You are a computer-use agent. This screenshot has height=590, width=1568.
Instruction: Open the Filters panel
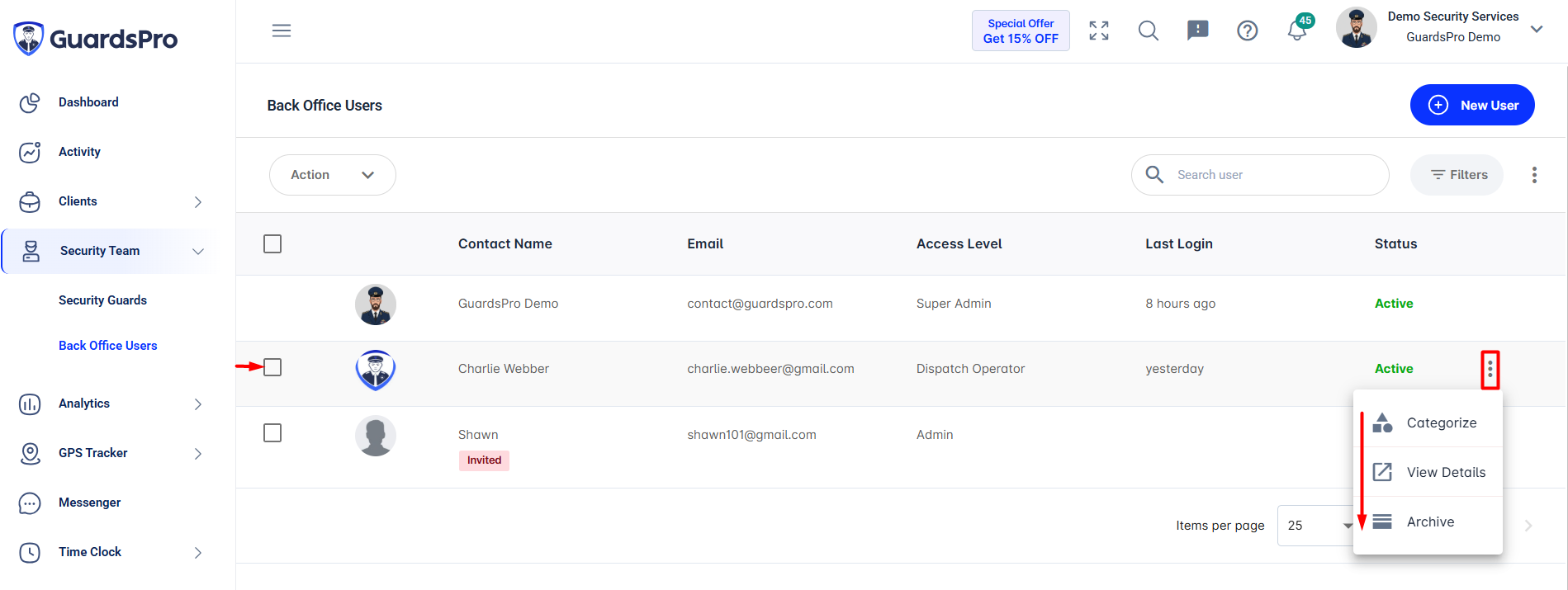click(1457, 175)
